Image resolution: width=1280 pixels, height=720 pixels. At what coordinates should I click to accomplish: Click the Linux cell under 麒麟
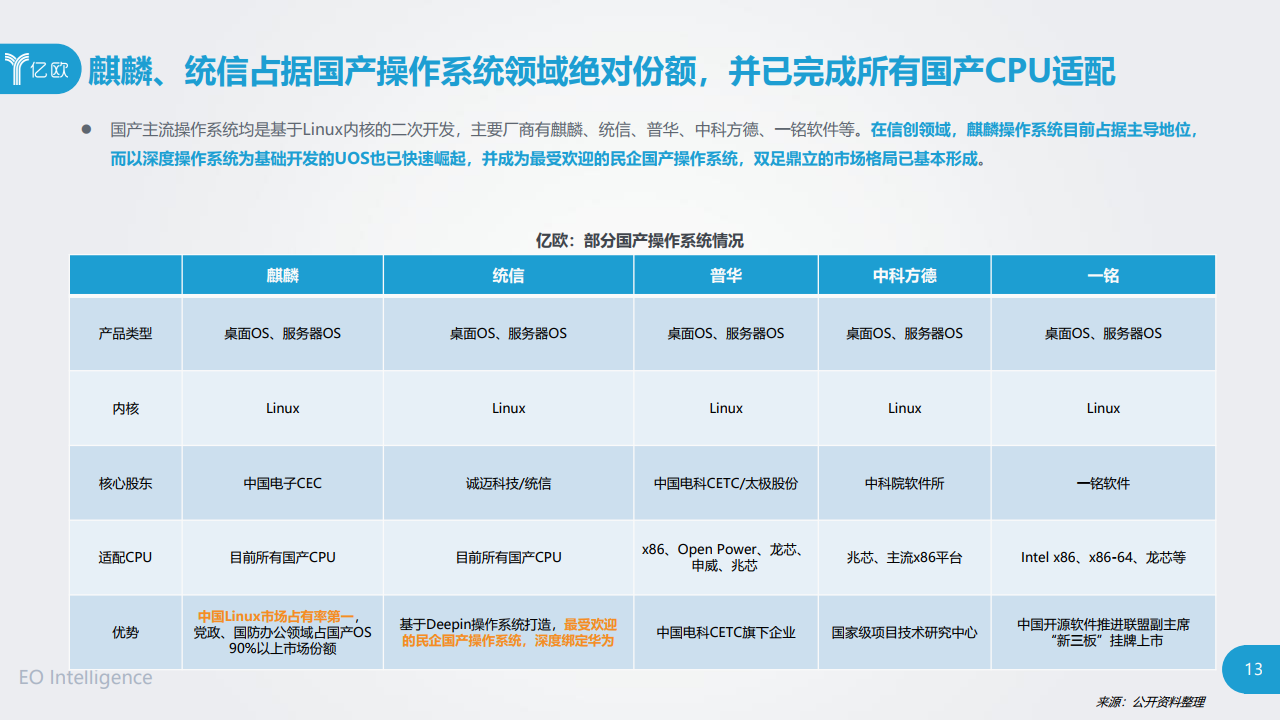coord(283,408)
